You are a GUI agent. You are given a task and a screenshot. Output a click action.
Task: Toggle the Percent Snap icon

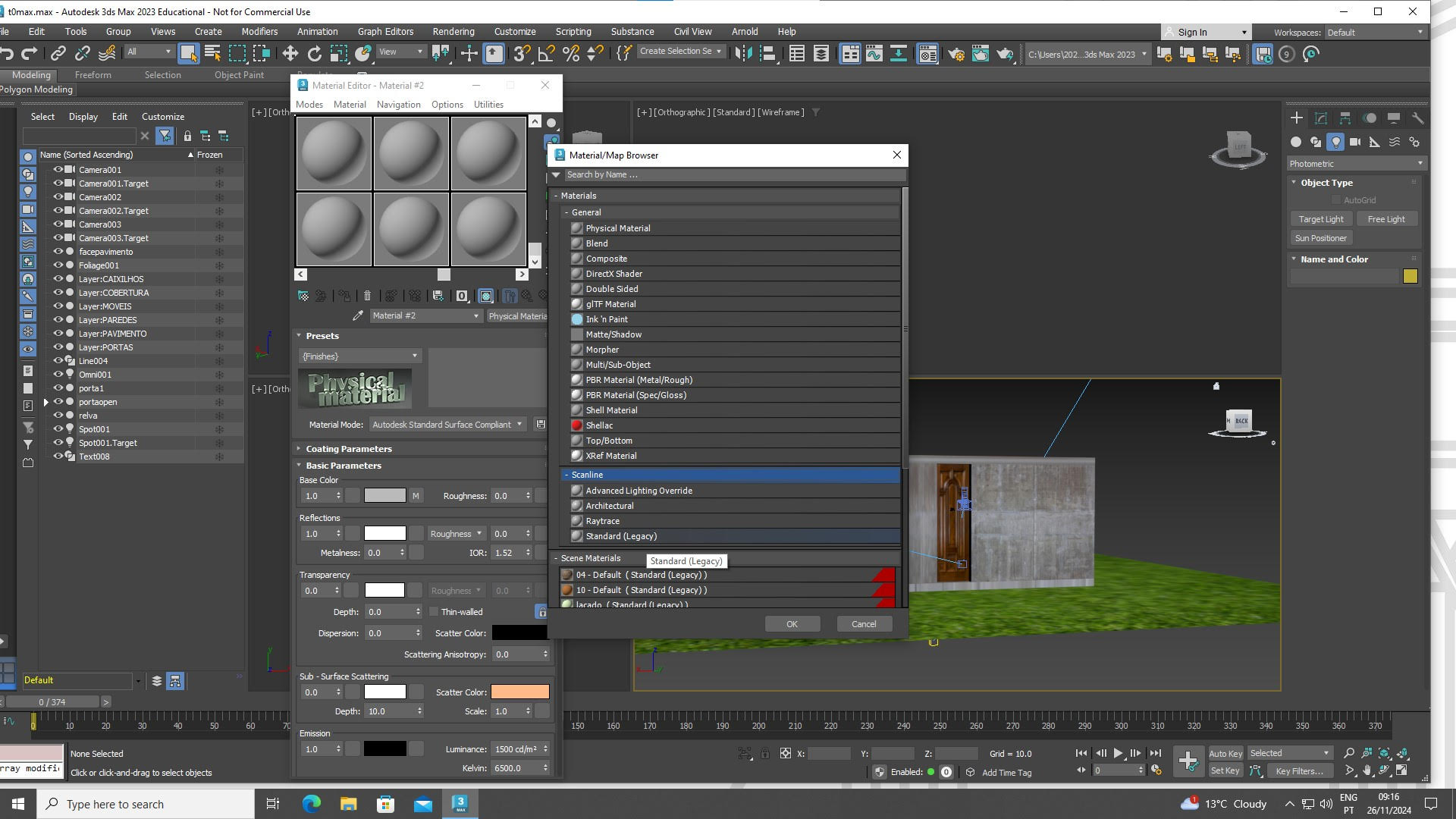pyautogui.click(x=571, y=53)
